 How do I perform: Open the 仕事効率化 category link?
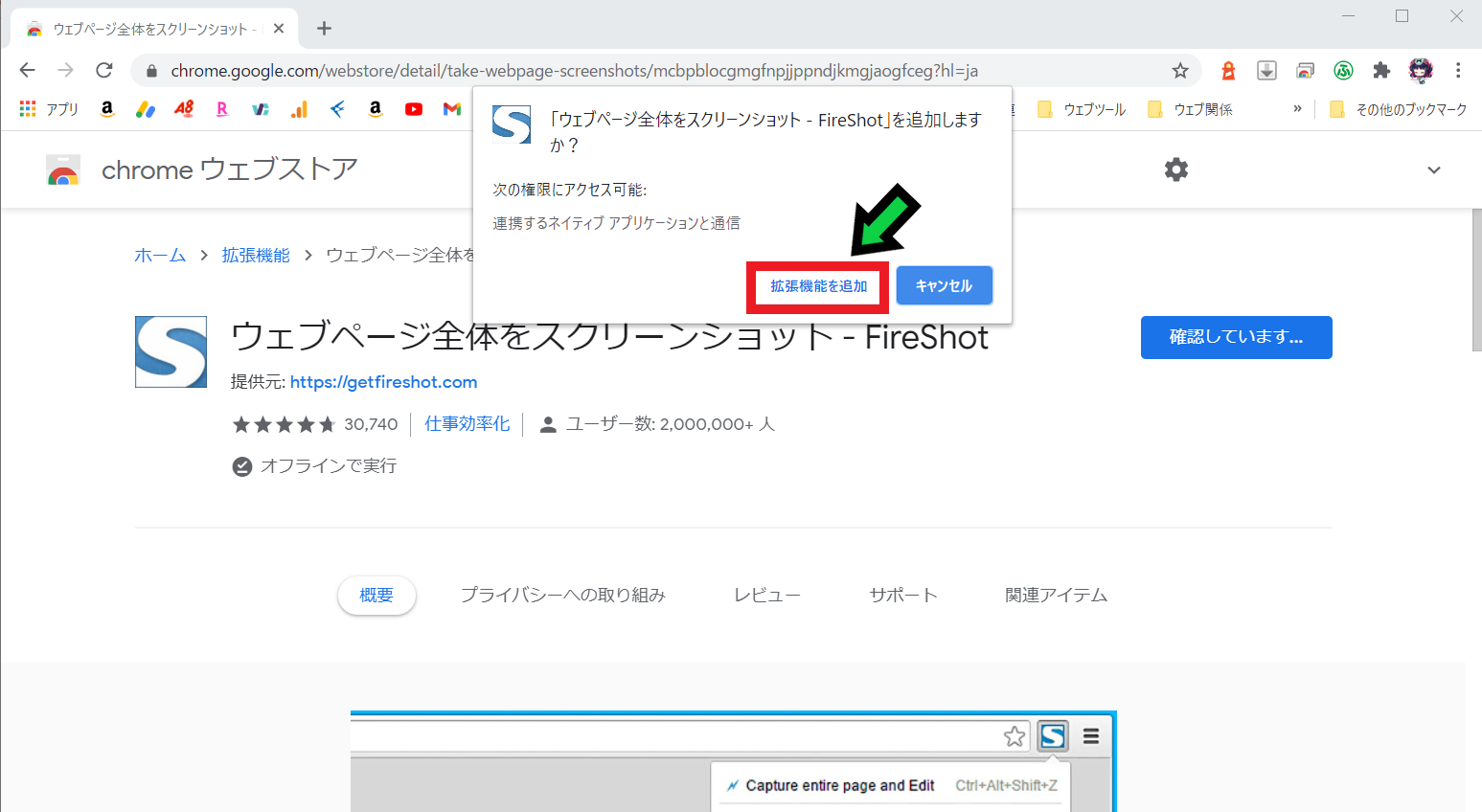tap(467, 423)
